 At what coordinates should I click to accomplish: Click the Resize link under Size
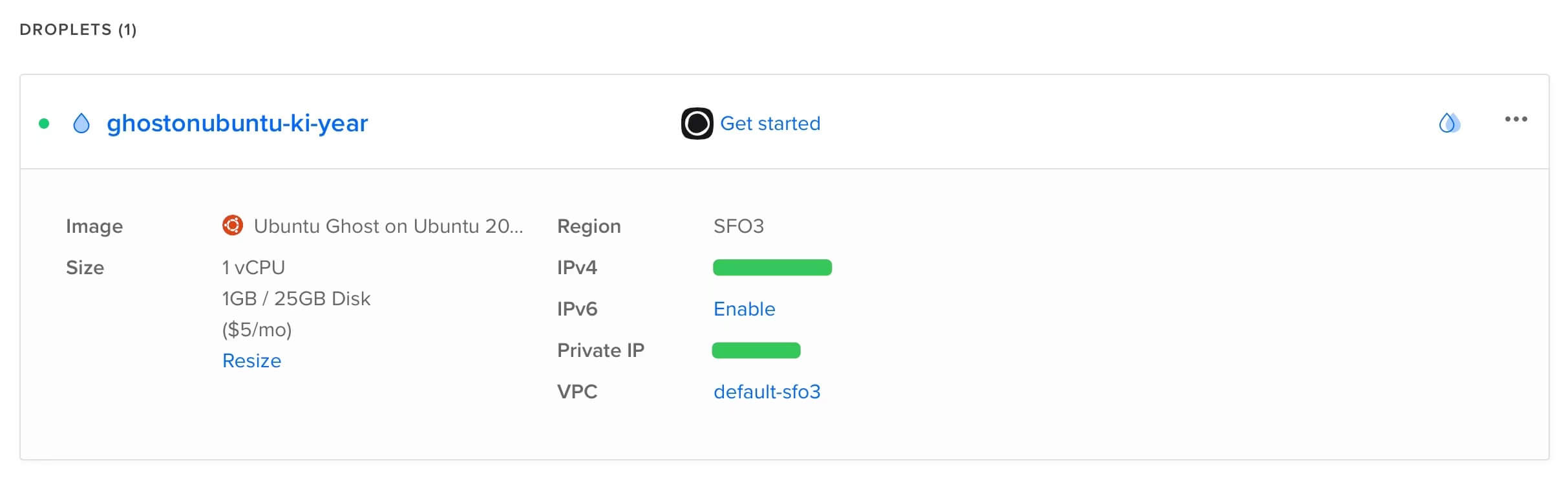coord(251,361)
